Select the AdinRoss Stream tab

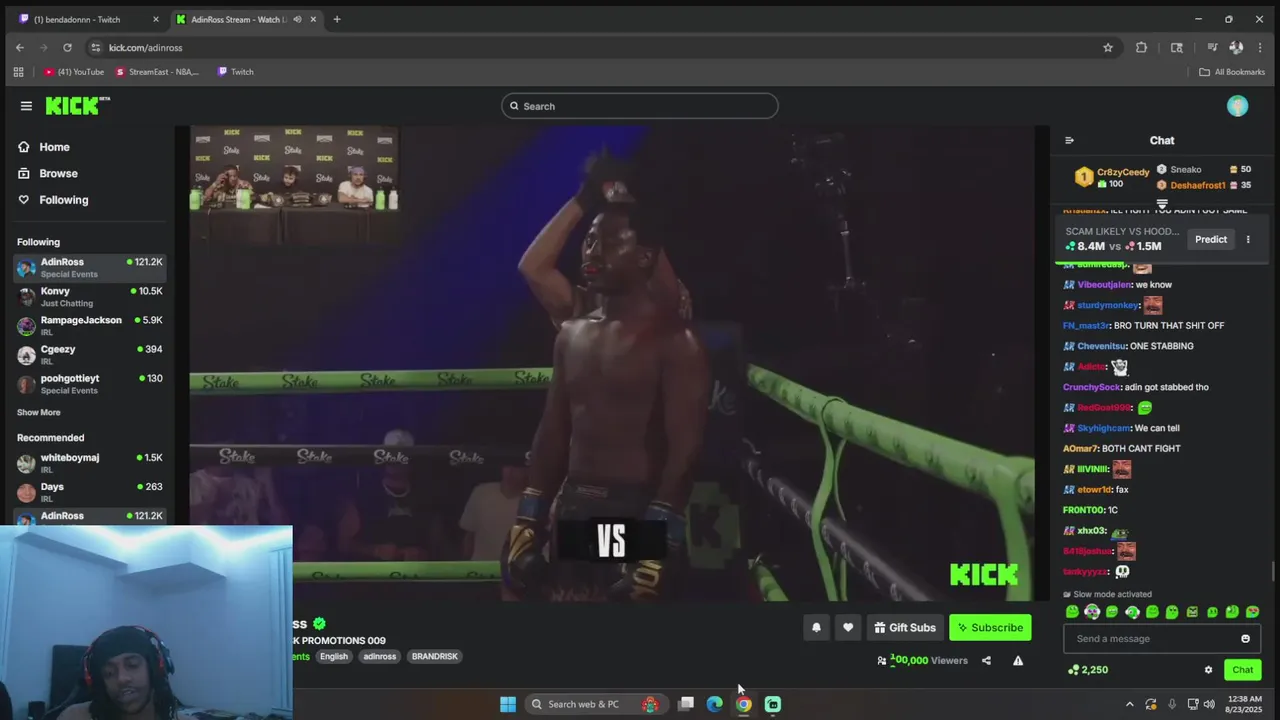point(245,19)
